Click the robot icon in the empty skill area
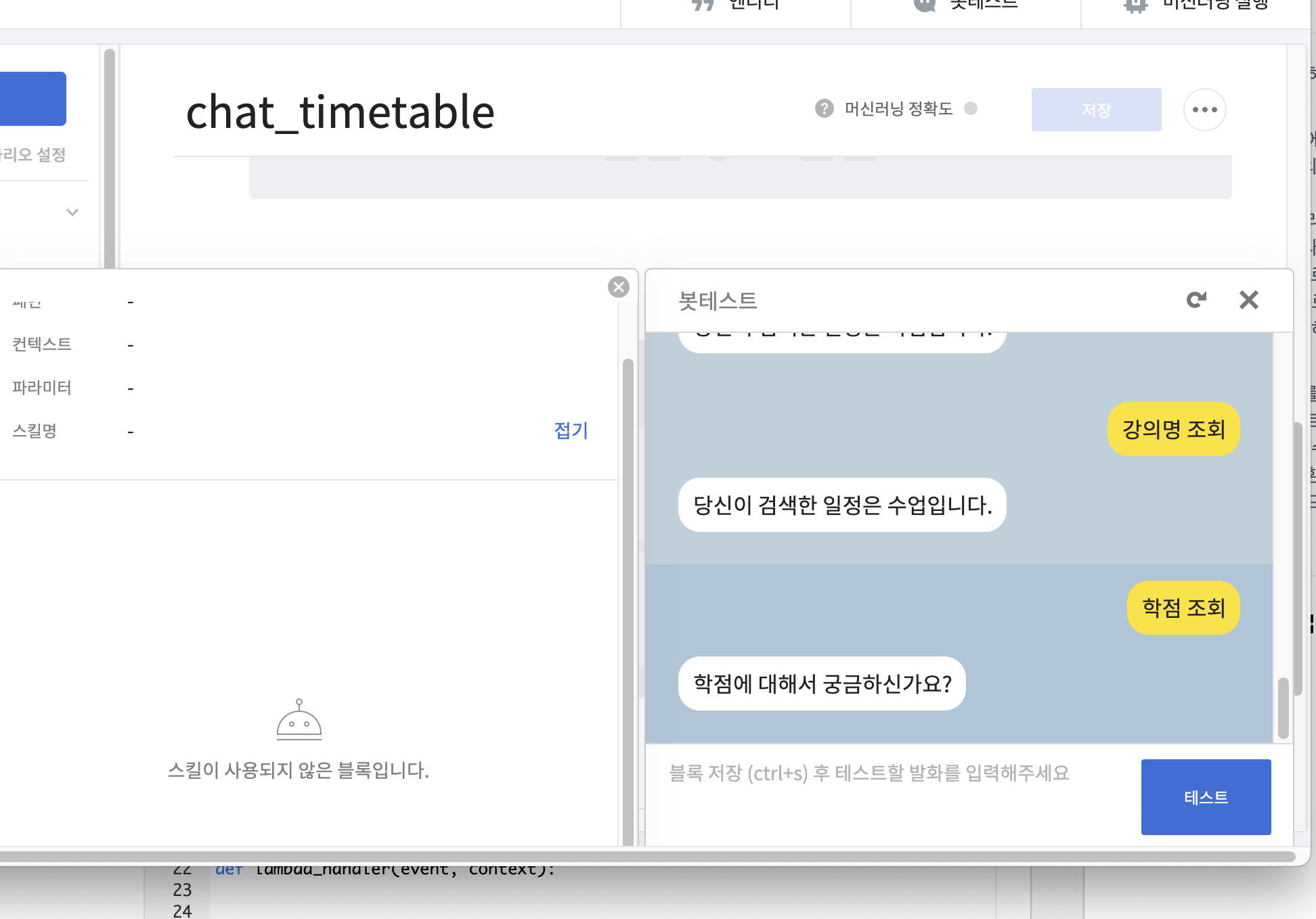 pos(299,720)
